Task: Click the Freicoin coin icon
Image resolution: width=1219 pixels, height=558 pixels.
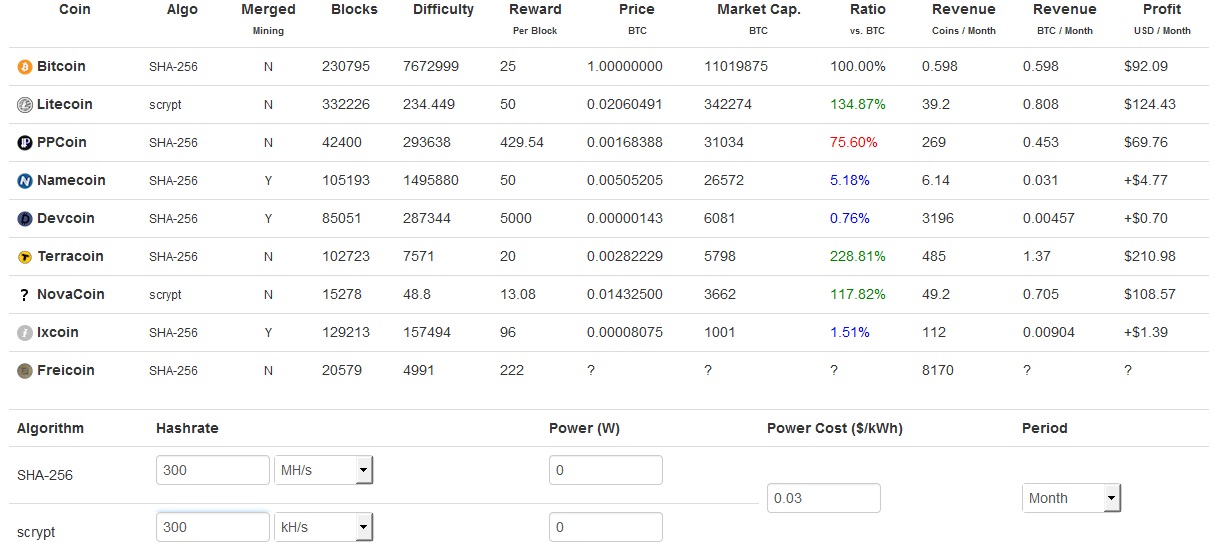Action: tap(25, 371)
